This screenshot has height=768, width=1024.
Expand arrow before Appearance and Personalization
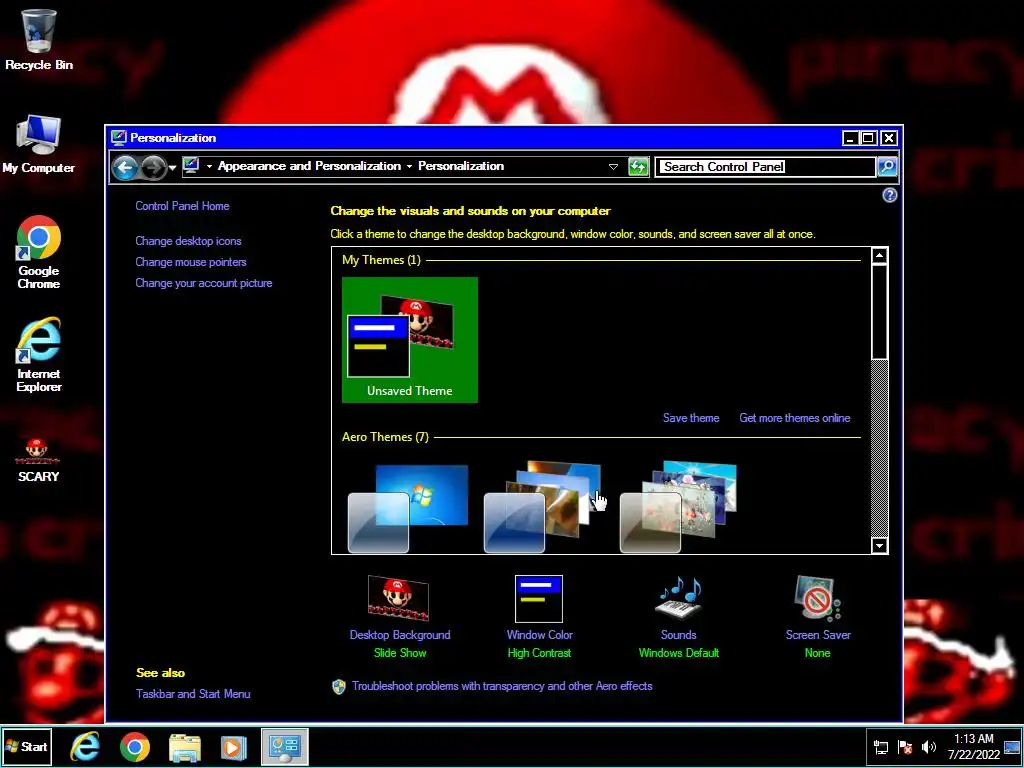[209, 167]
